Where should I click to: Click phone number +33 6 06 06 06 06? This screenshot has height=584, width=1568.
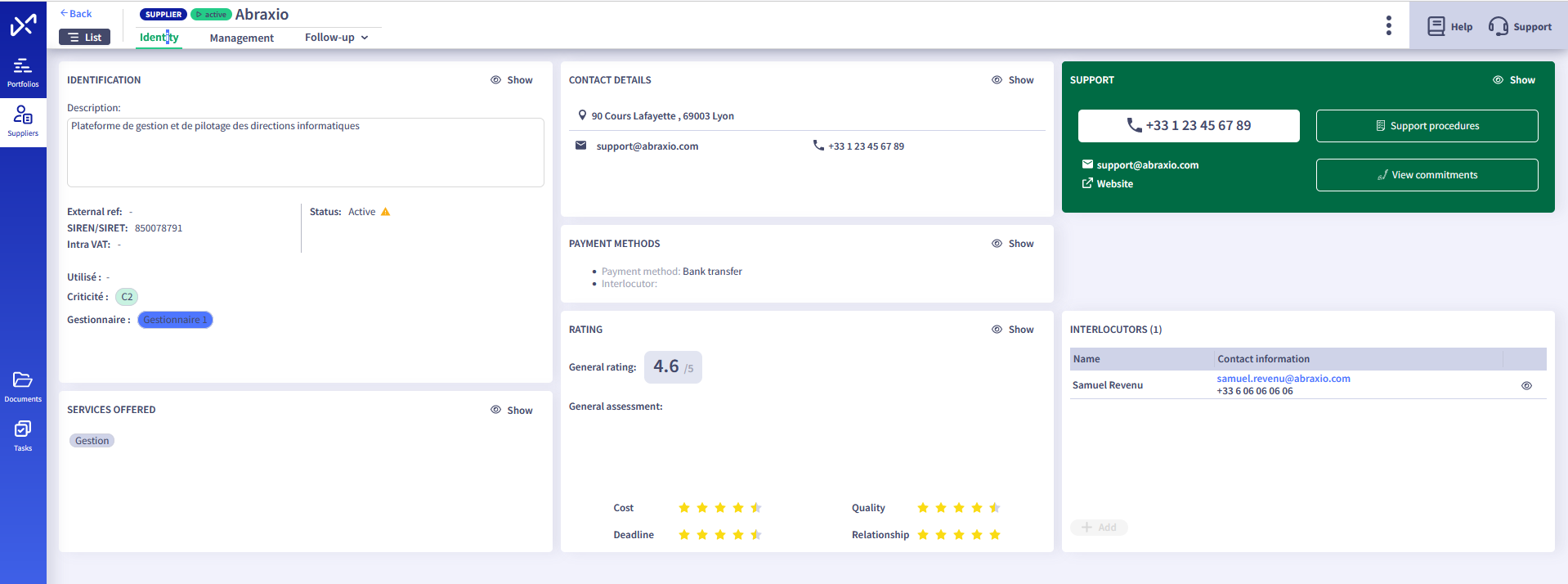(1255, 391)
